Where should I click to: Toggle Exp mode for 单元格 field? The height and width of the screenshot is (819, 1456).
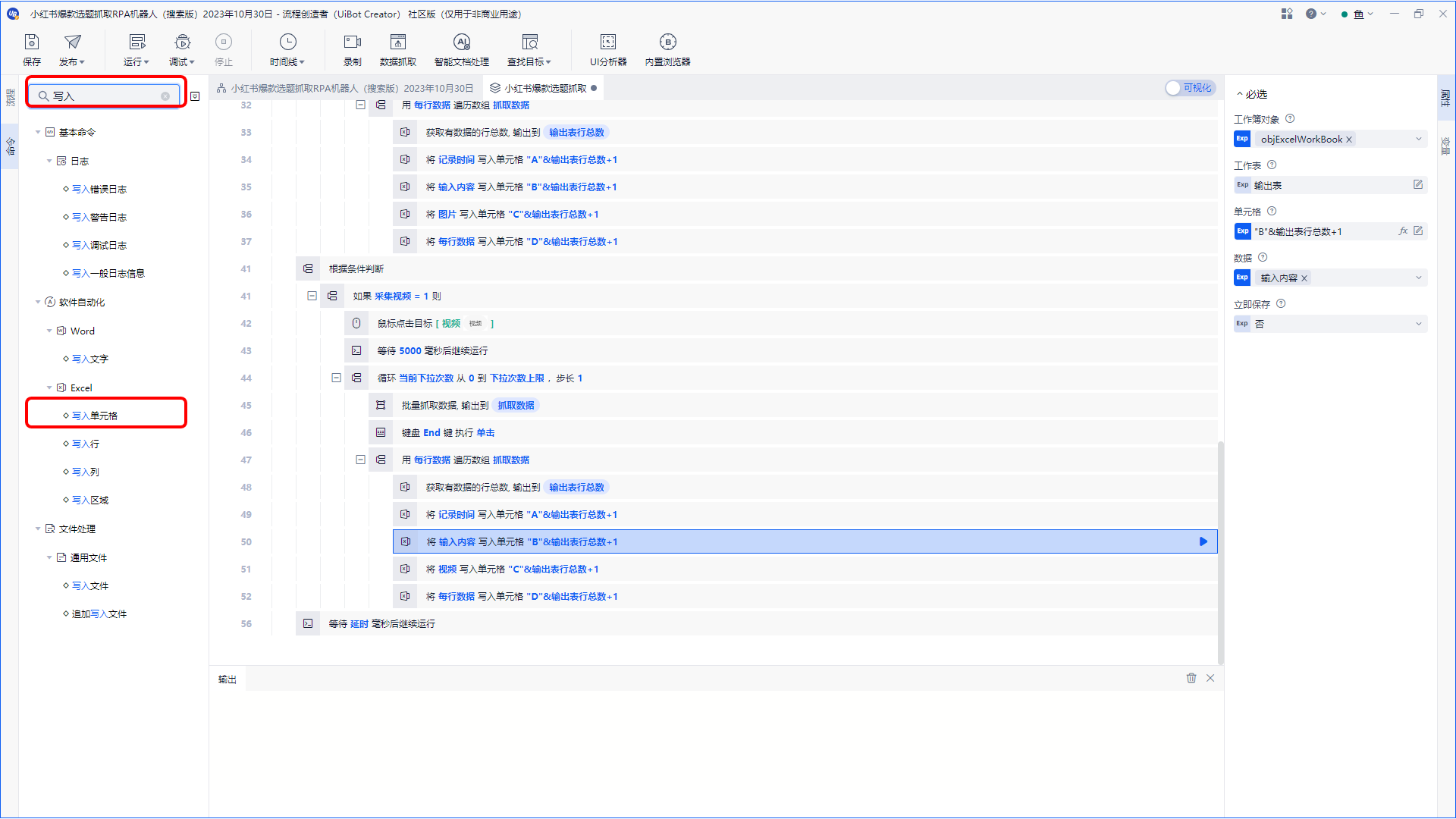click(x=1242, y=231)
